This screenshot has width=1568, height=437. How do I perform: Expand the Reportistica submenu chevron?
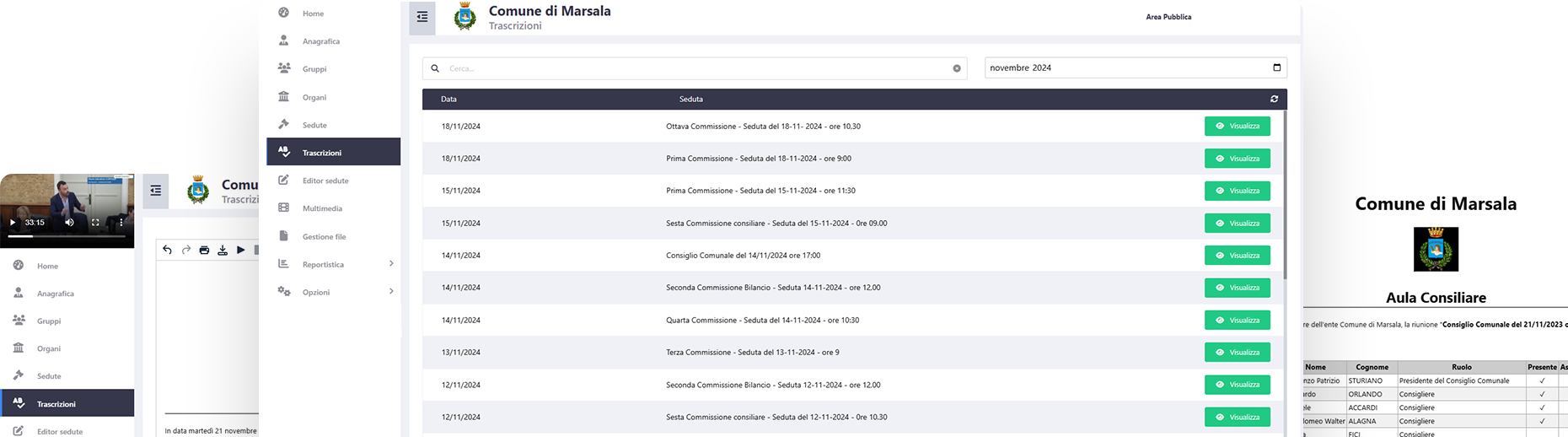pyautogui.click(x=391, y=264)
